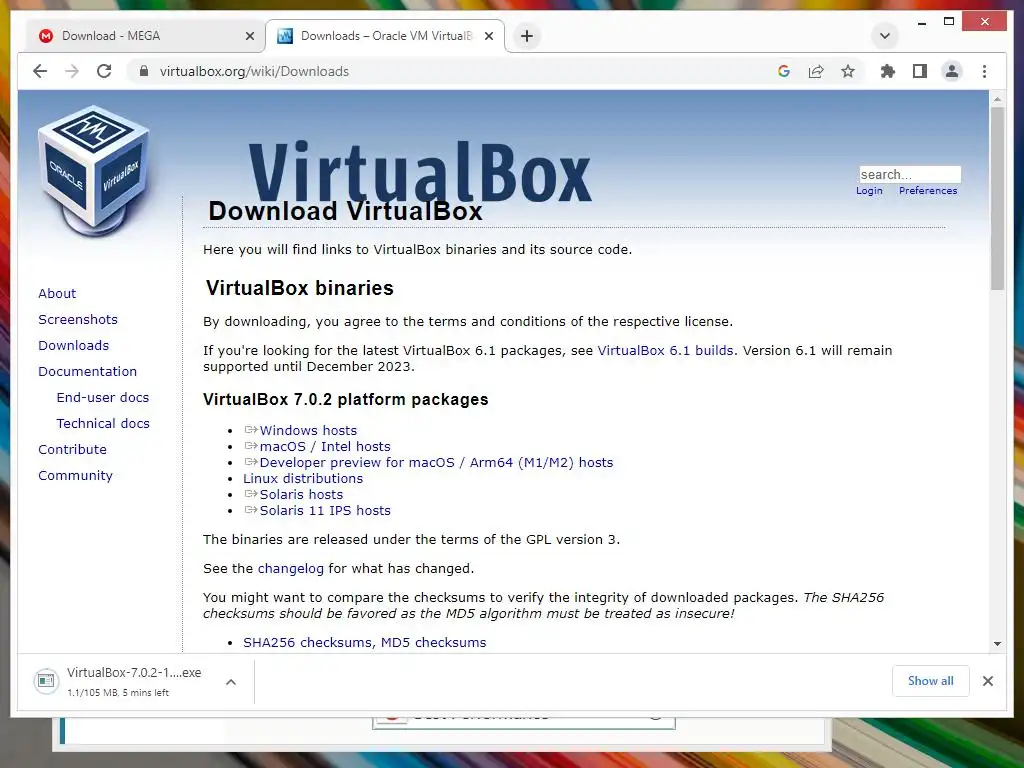Open Documentation in the sidebar
The height and width of the screenshot is (768, 1024).
pos(88,372)
